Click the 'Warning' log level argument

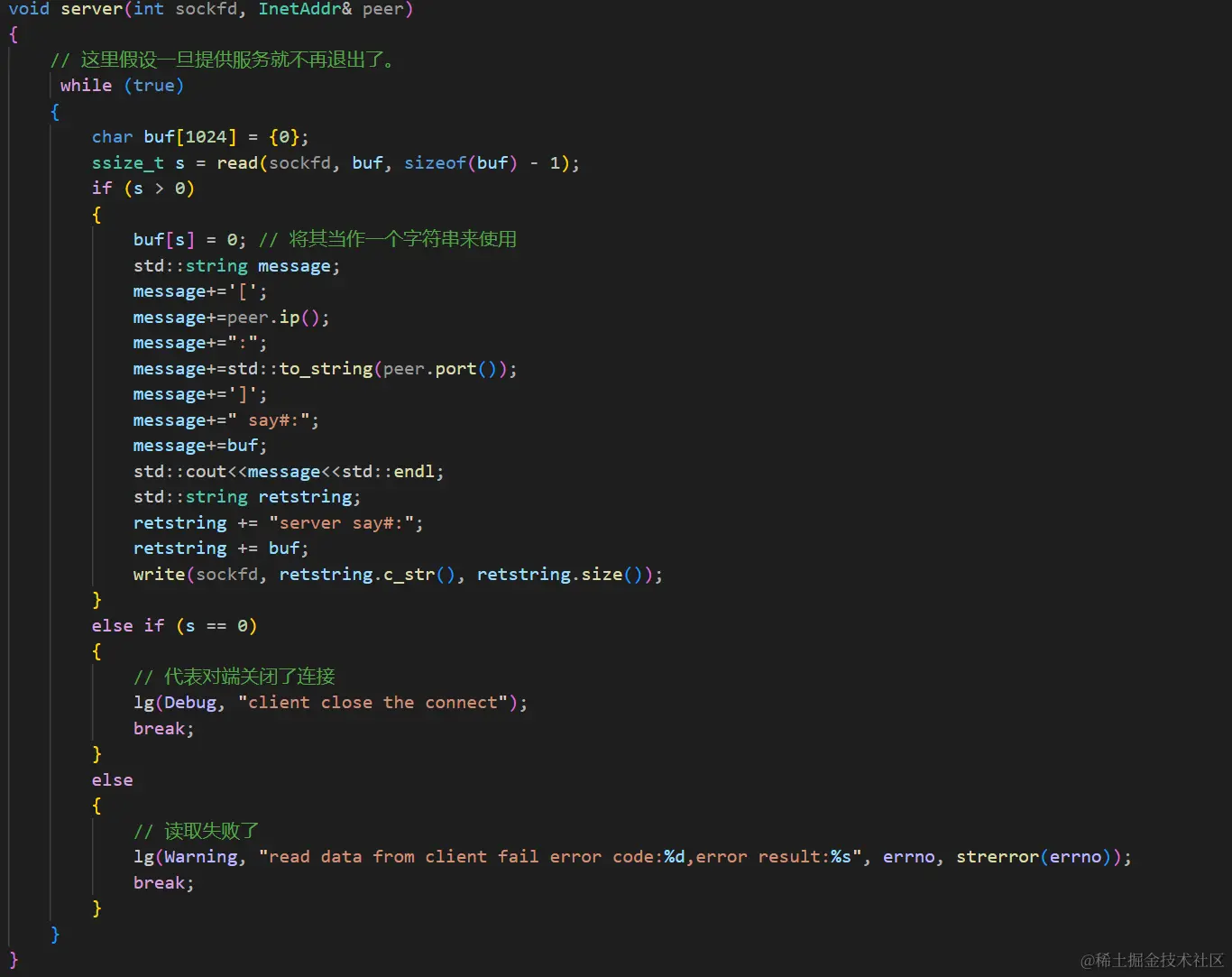200,857
